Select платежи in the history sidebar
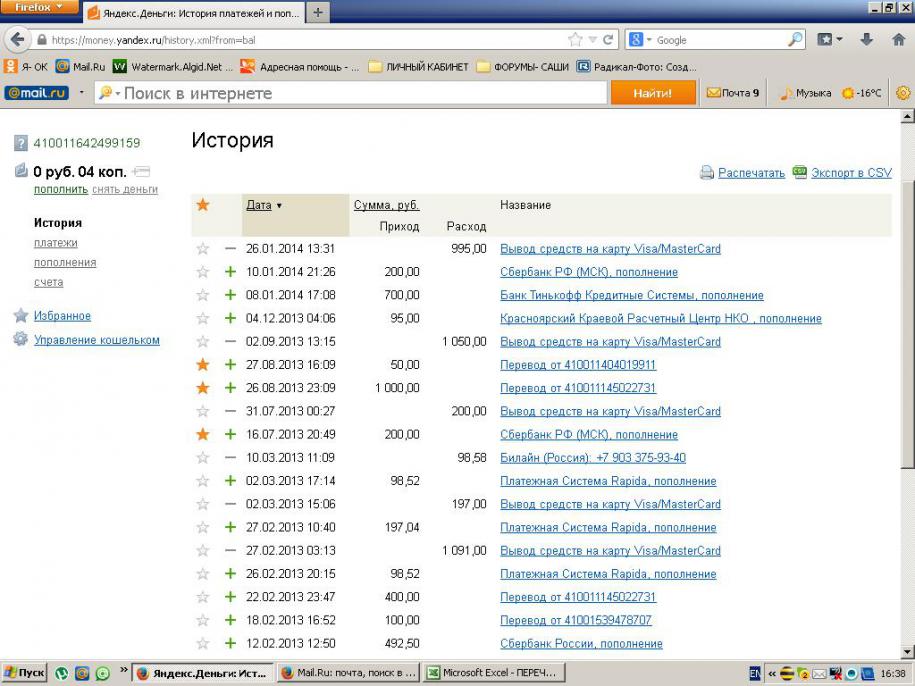This screenshot has height=686, width=915. [56, 243]
